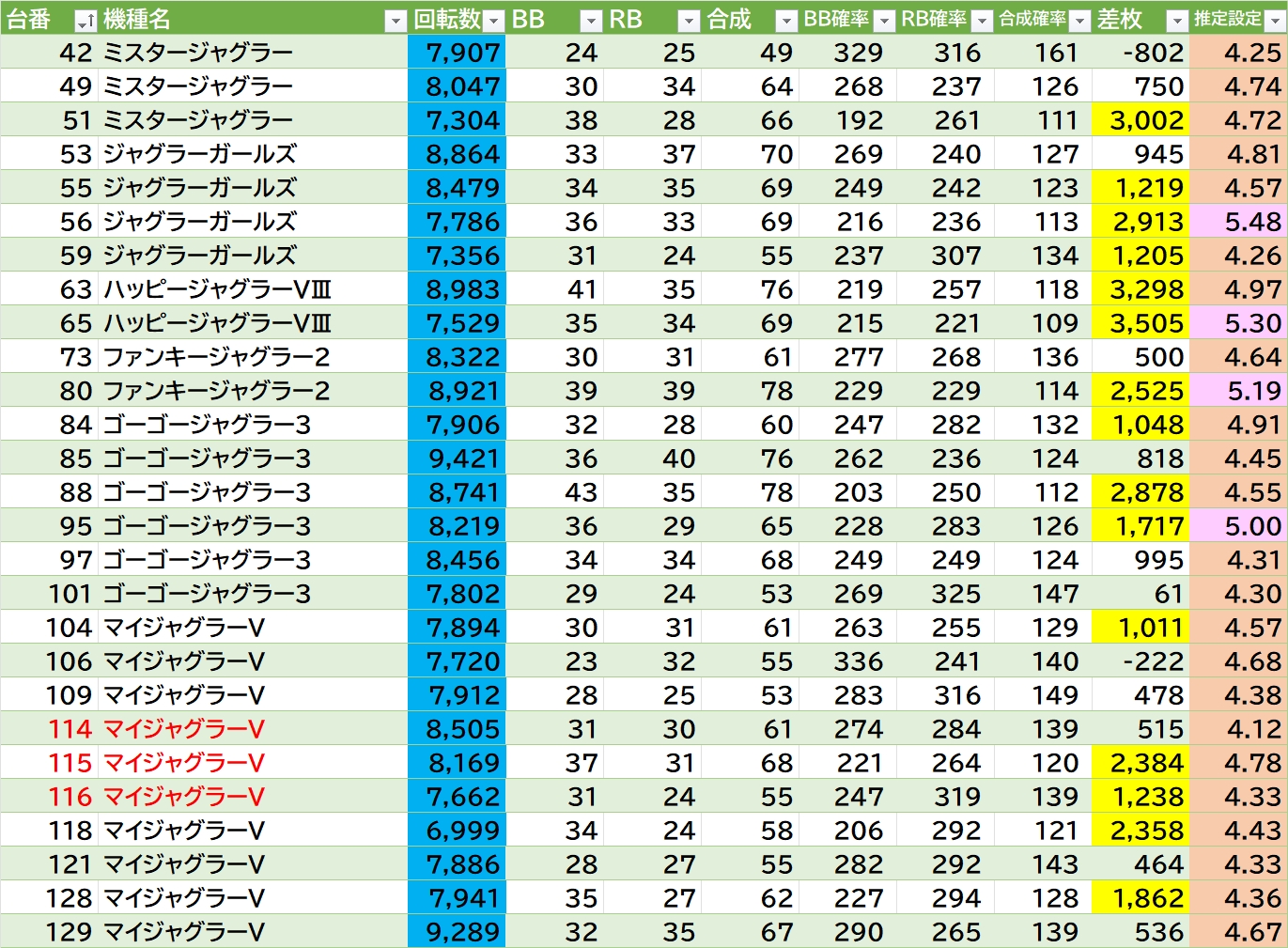
Task: Open the 推定設定 filter dropdown
Action: [x=1275, y=21]
